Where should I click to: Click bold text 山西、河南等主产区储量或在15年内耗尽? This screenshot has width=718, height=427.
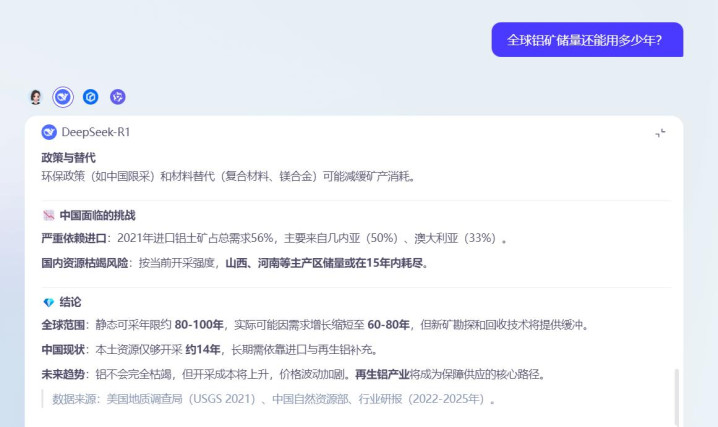coord(326,263)
